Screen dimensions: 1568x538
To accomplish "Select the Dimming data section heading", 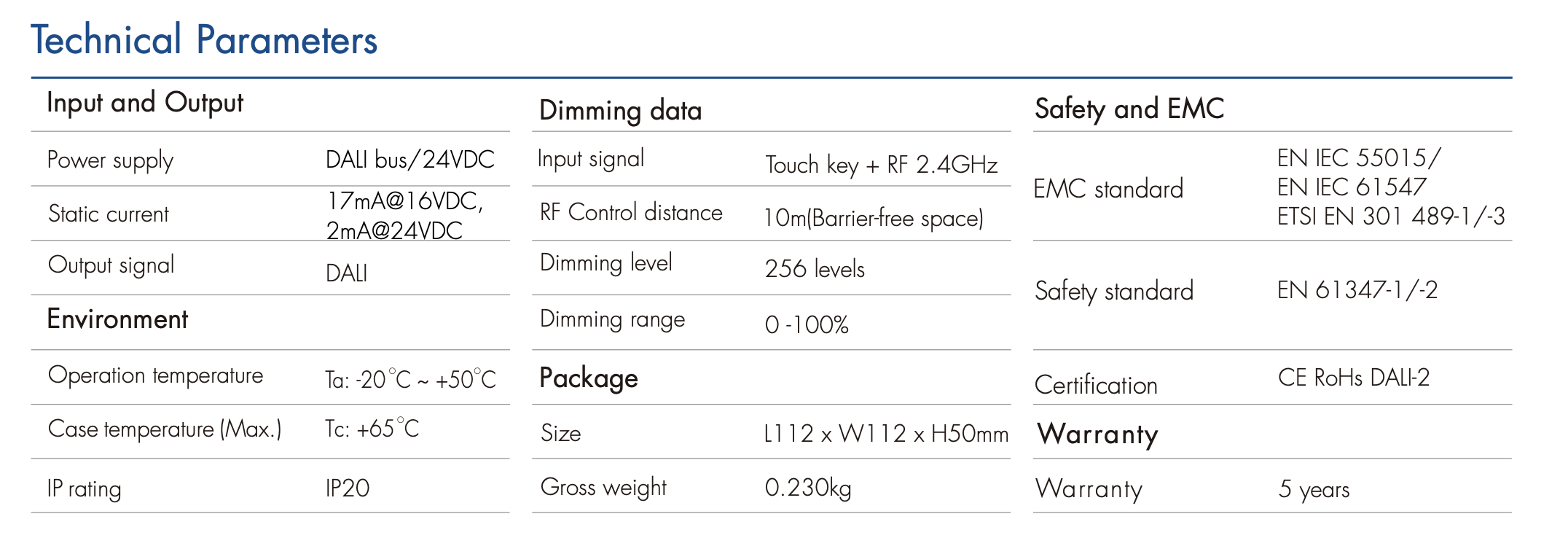I will click(x=620, y=111).
